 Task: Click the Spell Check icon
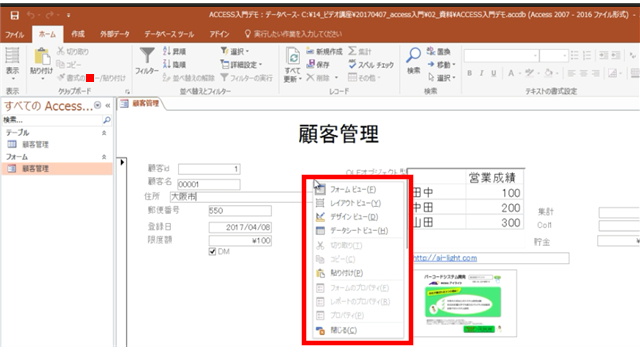(352, 64)
